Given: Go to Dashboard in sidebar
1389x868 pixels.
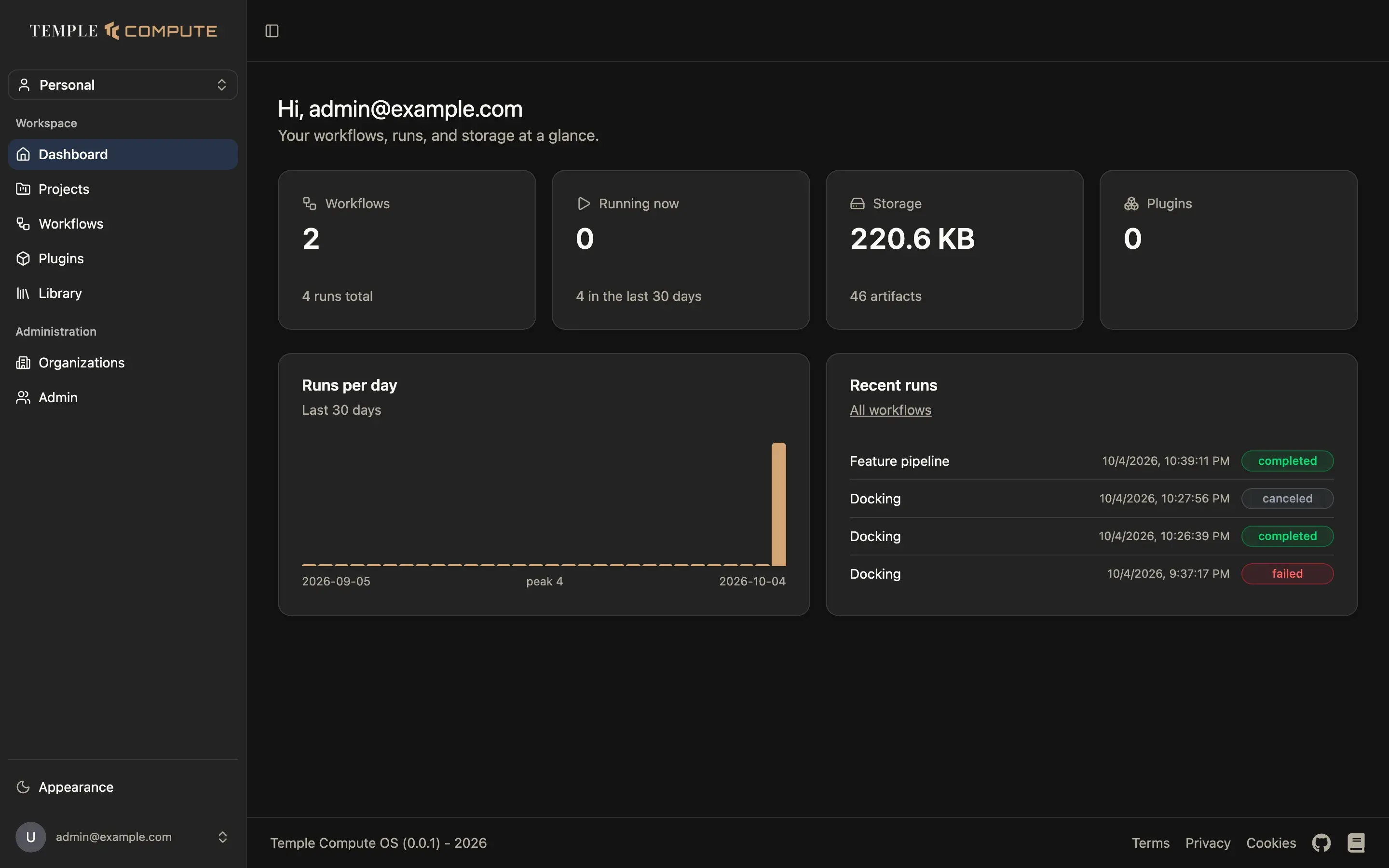Looking at the screenshot, I should (123, 154).
